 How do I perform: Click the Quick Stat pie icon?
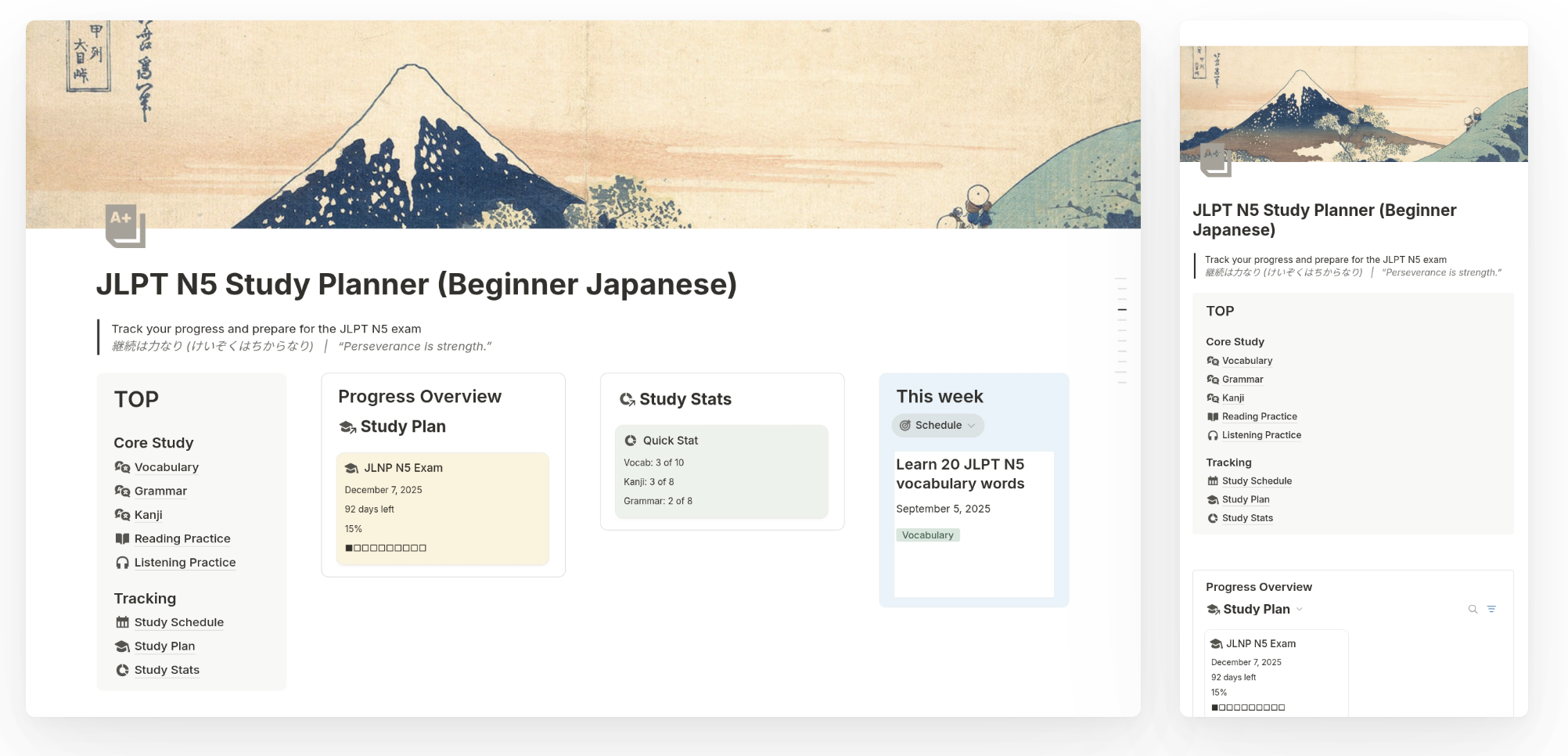[x=631, y=441]
